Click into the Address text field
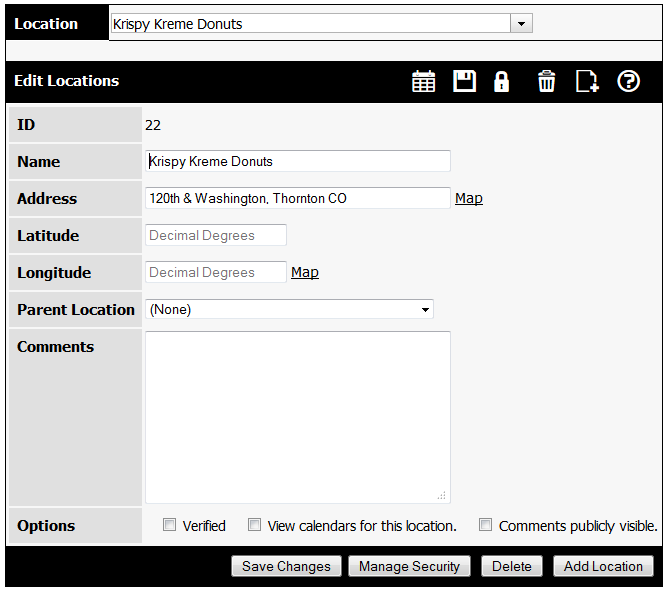671x597 pixels. [x=298, y=198]
